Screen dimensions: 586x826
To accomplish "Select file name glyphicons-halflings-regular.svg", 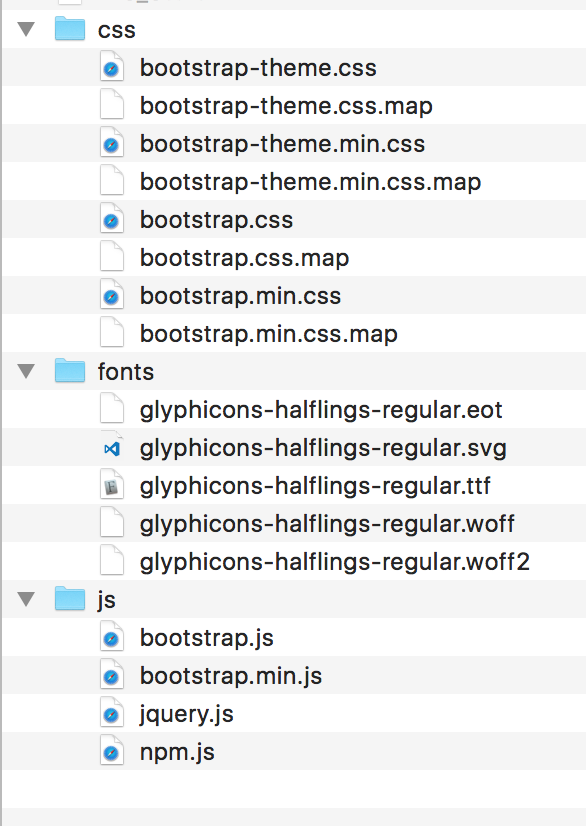I will [323, 448].
